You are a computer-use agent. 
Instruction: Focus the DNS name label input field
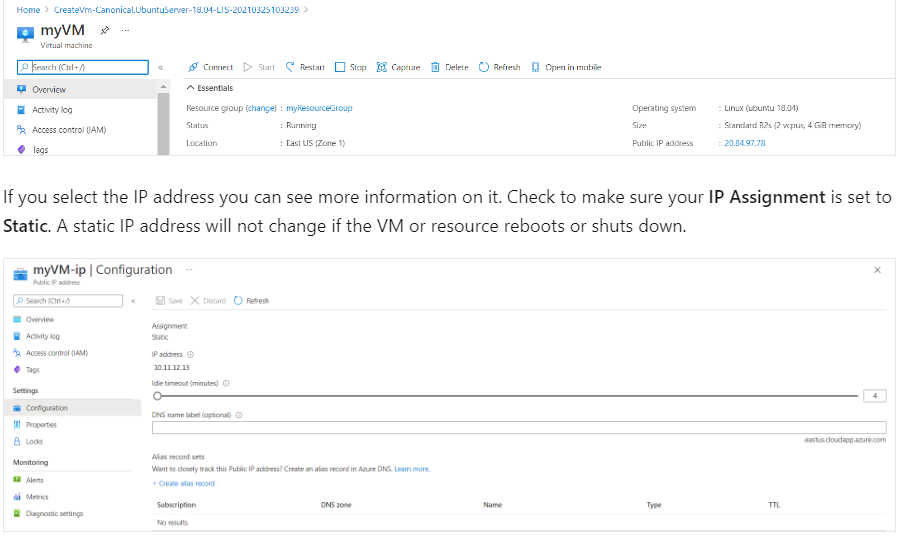(x=519, y=428)
